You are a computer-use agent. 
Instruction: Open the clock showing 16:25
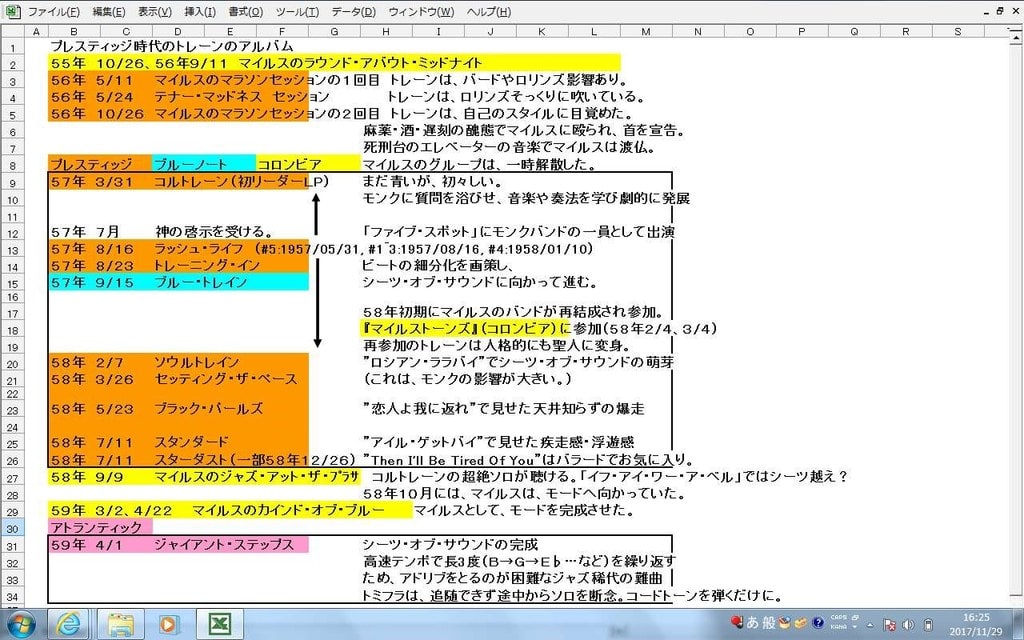[x=976, y=624]
